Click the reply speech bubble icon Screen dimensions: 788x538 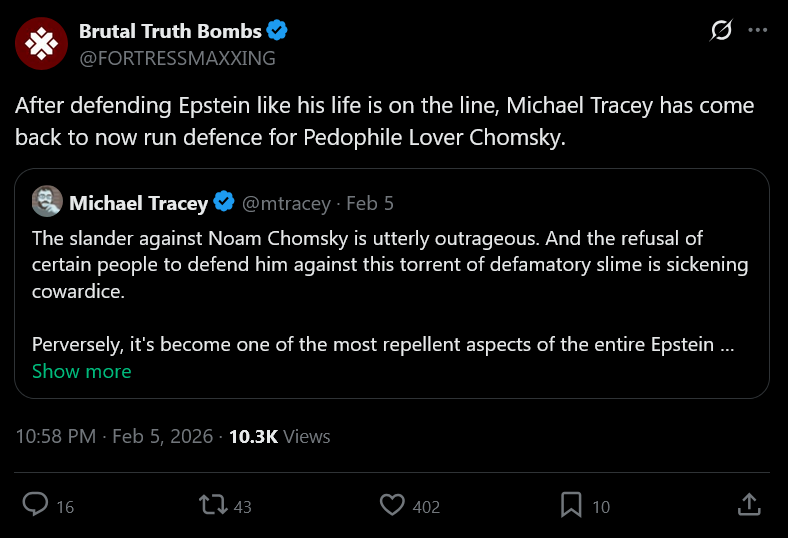pyautogui.click(x=36, y=505)
